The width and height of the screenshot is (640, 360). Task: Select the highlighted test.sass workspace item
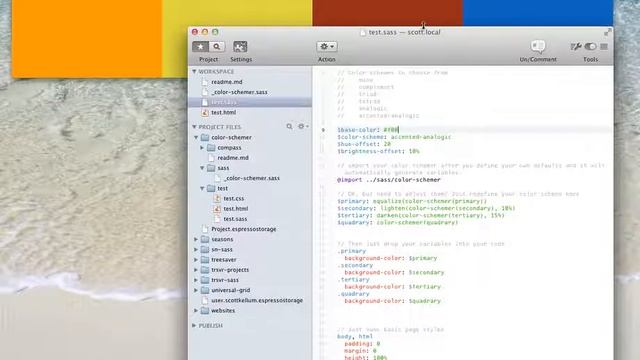[x=250, y=102]
